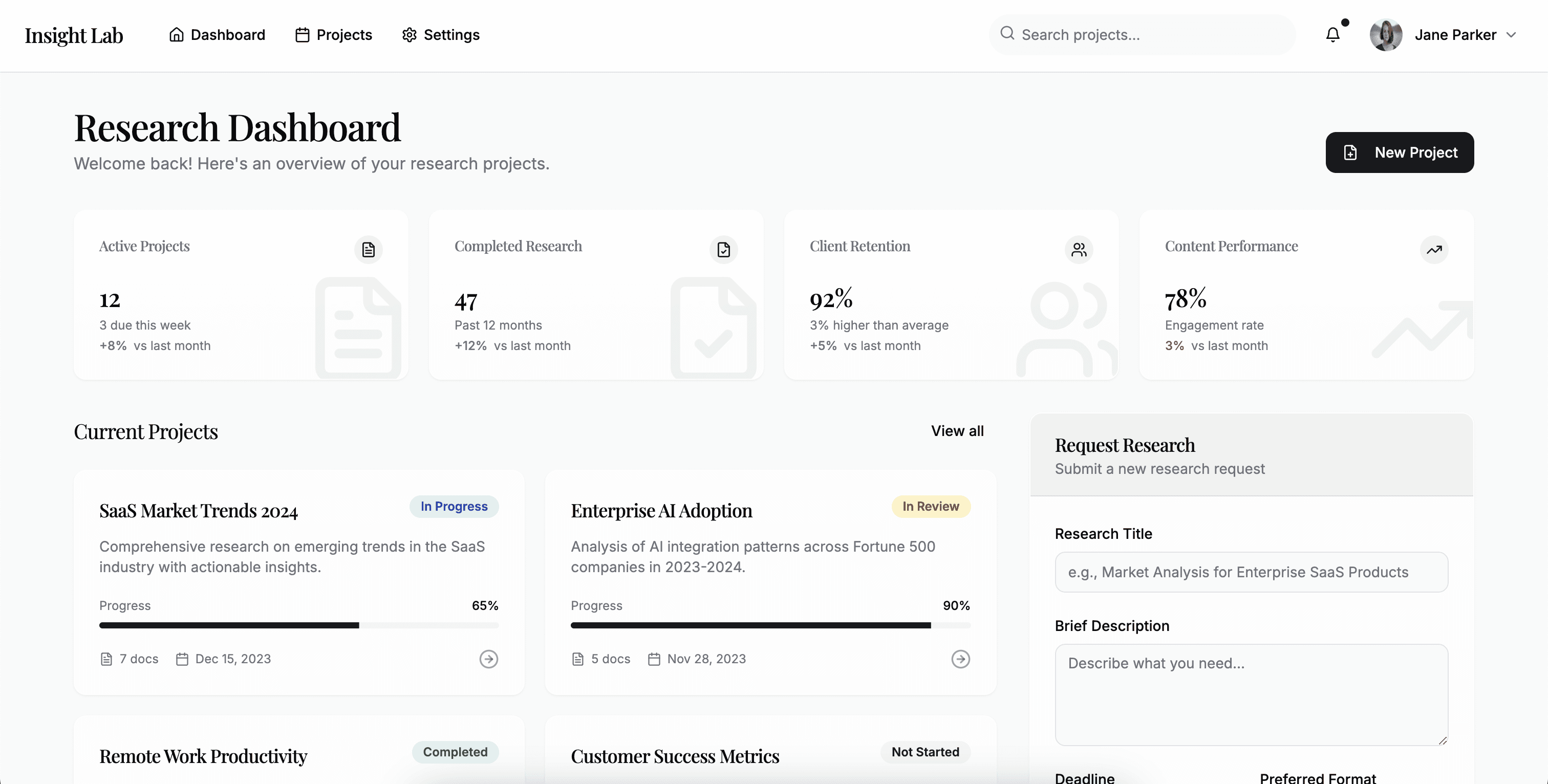Open SaaS Market Trends via arrow icon

click(x=488, y=659)
